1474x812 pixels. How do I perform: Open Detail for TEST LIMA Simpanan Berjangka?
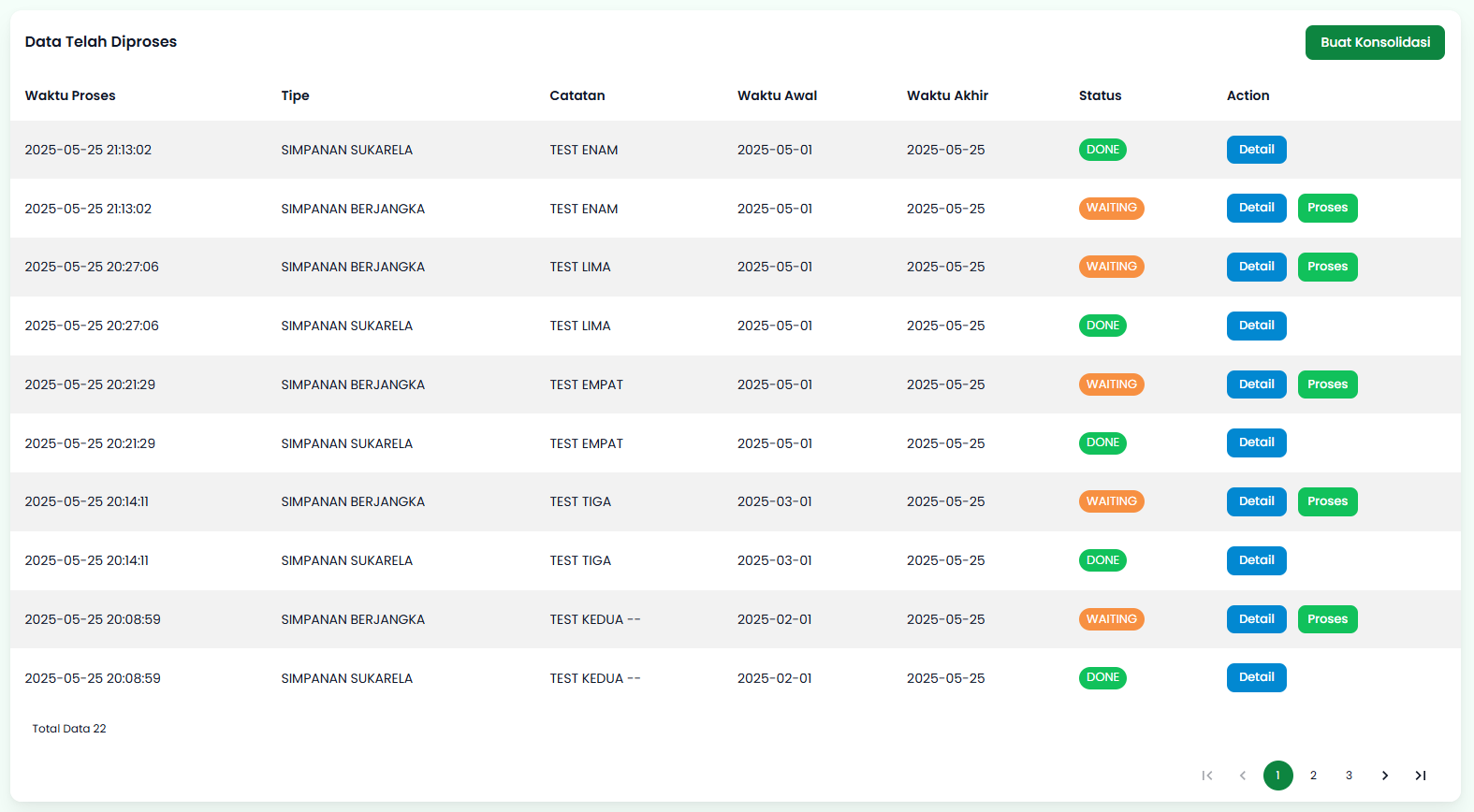point(1256,267)
